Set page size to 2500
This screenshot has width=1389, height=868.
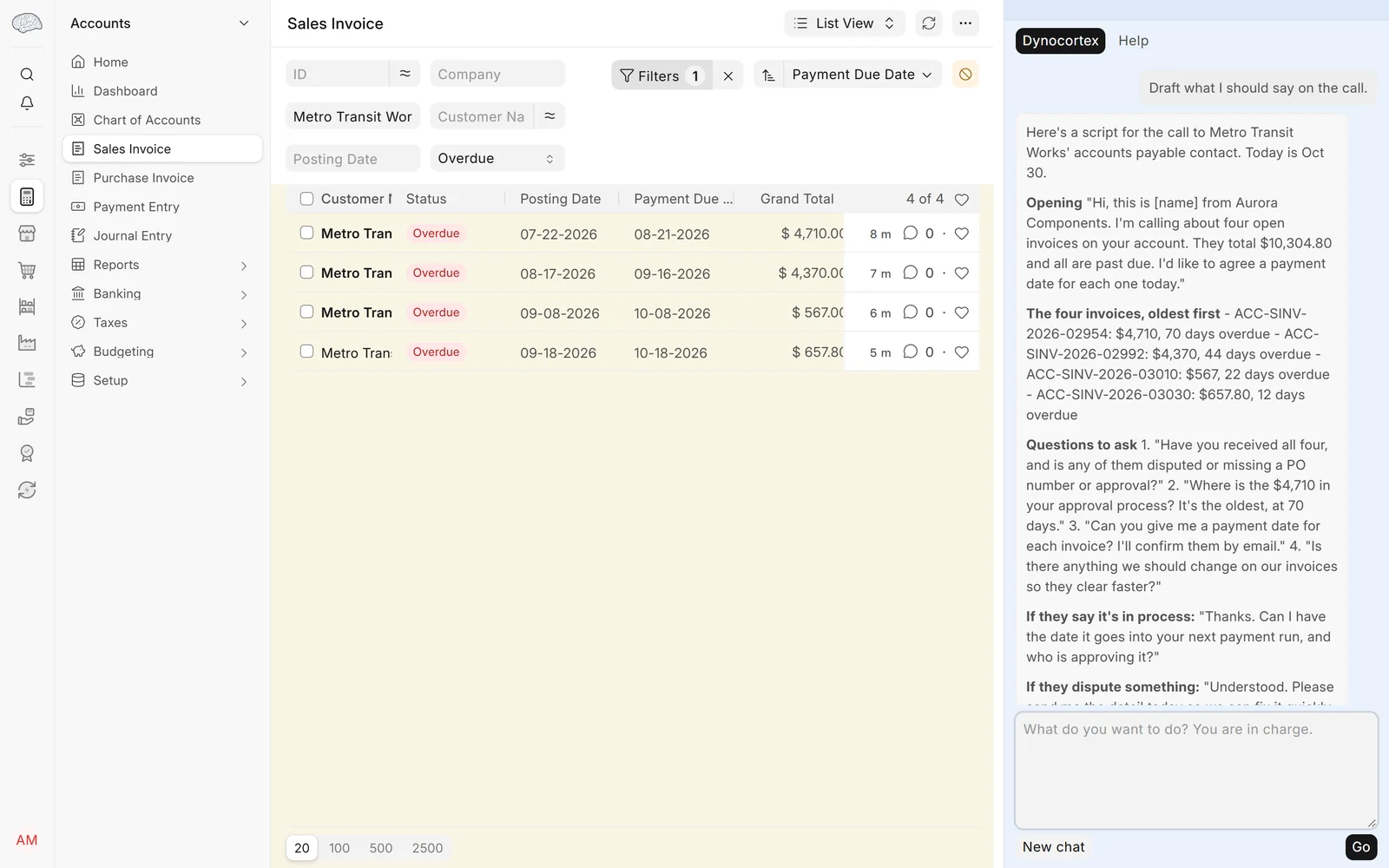(x=427, y=848)
